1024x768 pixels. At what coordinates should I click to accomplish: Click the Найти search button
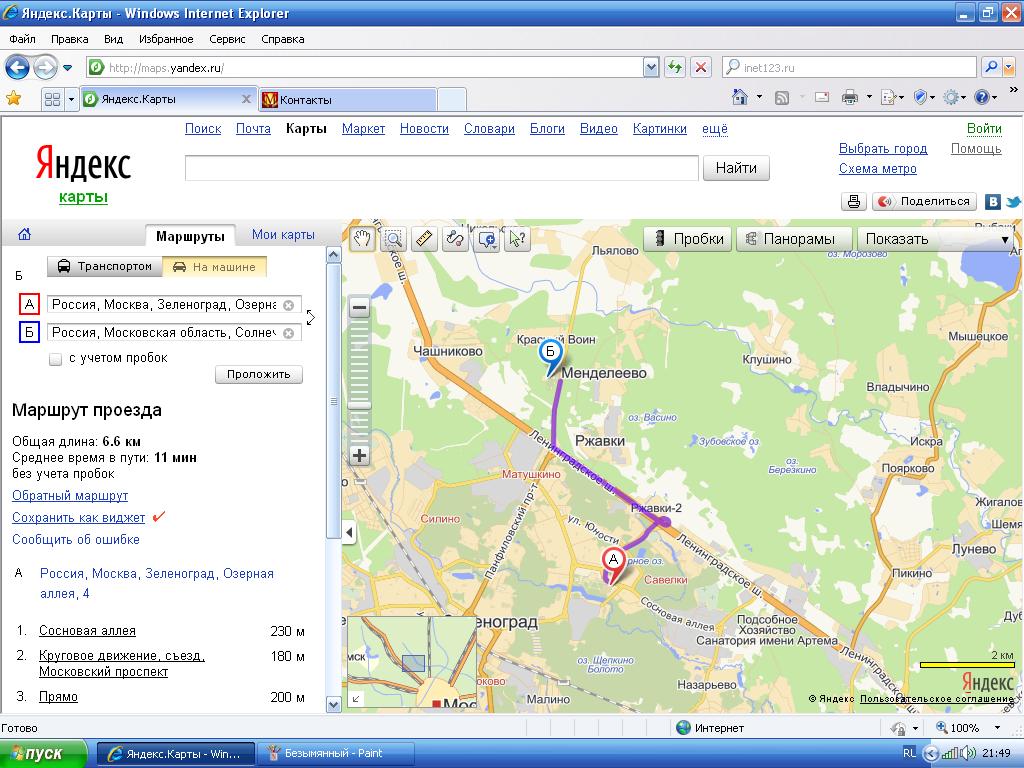[736, 168]
